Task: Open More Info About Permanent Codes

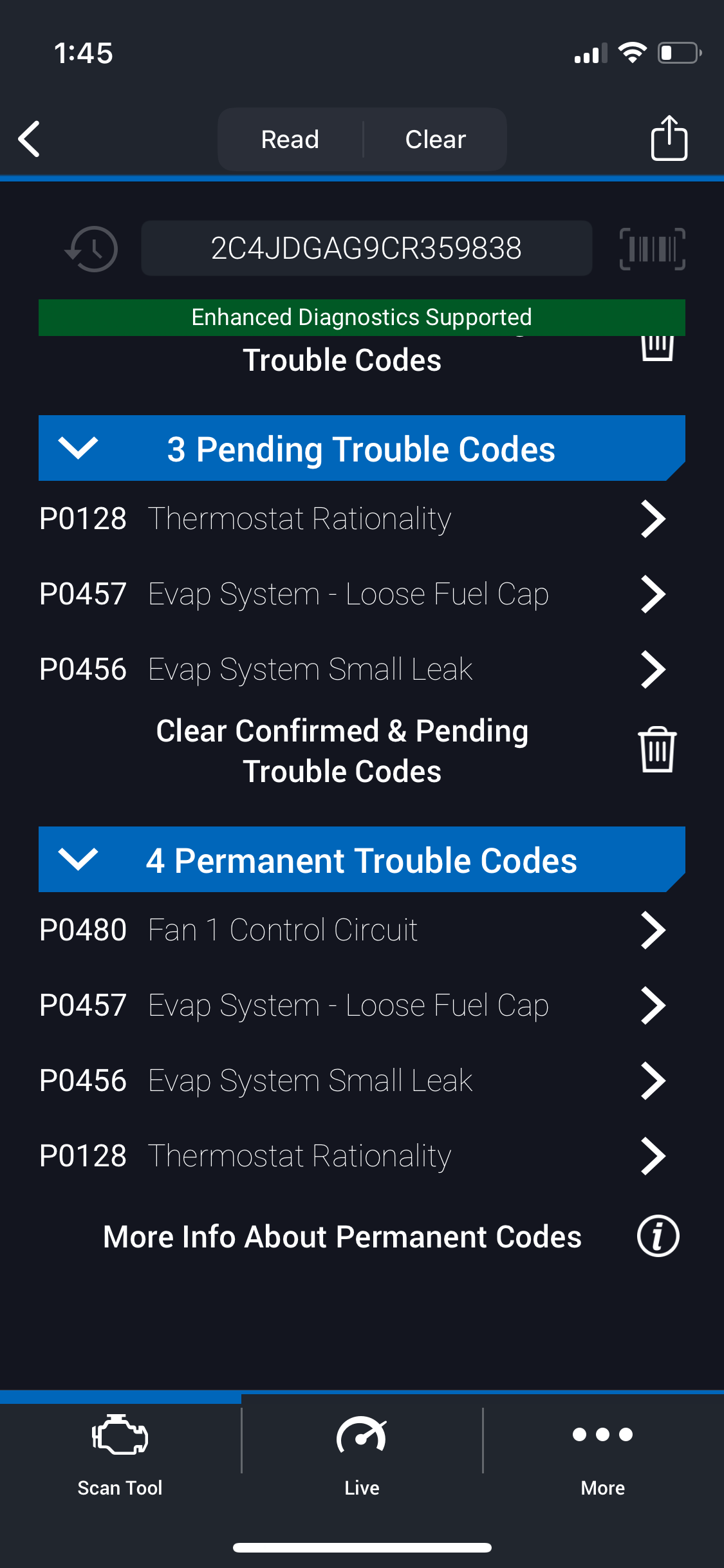Action: point(342,1237)
